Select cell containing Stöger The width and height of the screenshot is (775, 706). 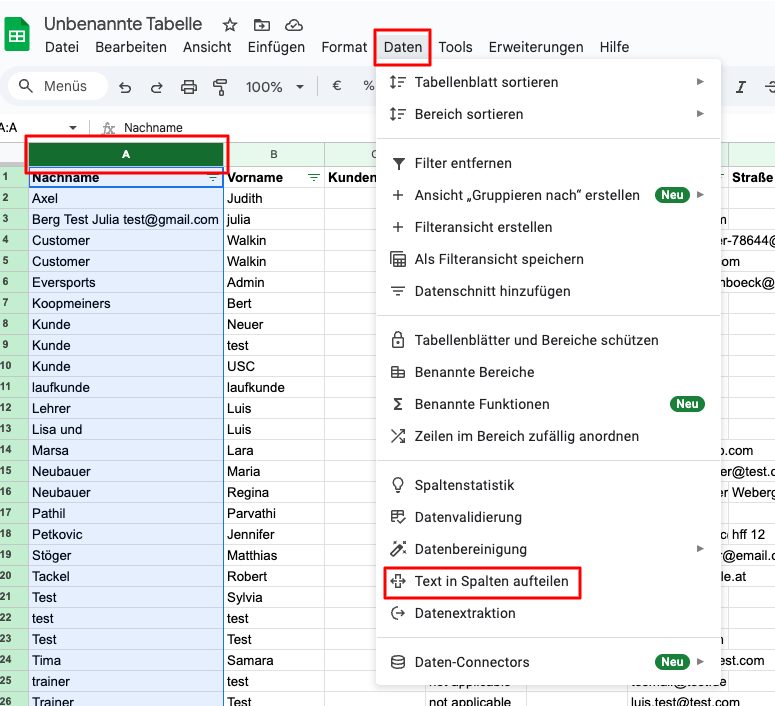126,555
